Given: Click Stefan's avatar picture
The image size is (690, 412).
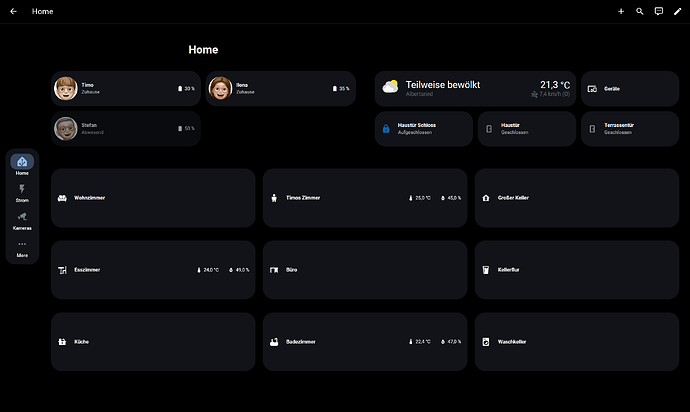Looking at the screenshot, I should point(66,129).
